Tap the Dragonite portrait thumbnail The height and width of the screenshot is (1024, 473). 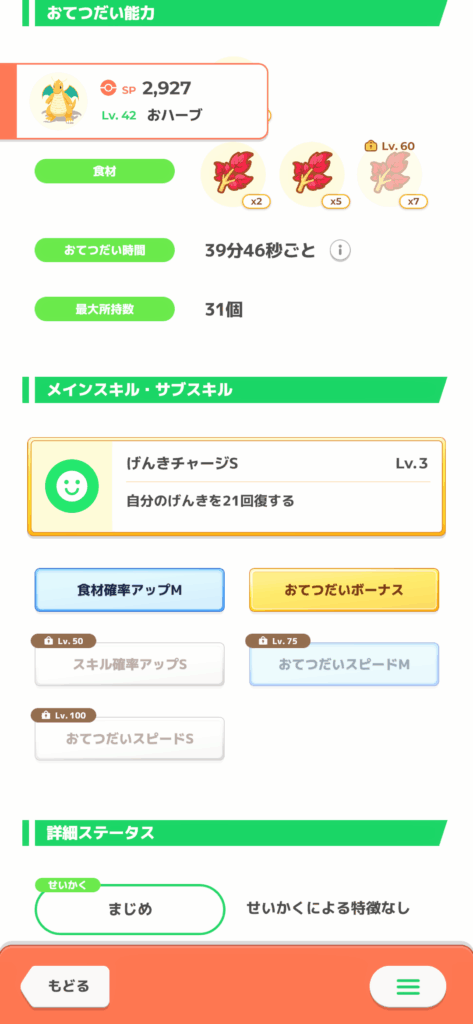click(59, 99)
